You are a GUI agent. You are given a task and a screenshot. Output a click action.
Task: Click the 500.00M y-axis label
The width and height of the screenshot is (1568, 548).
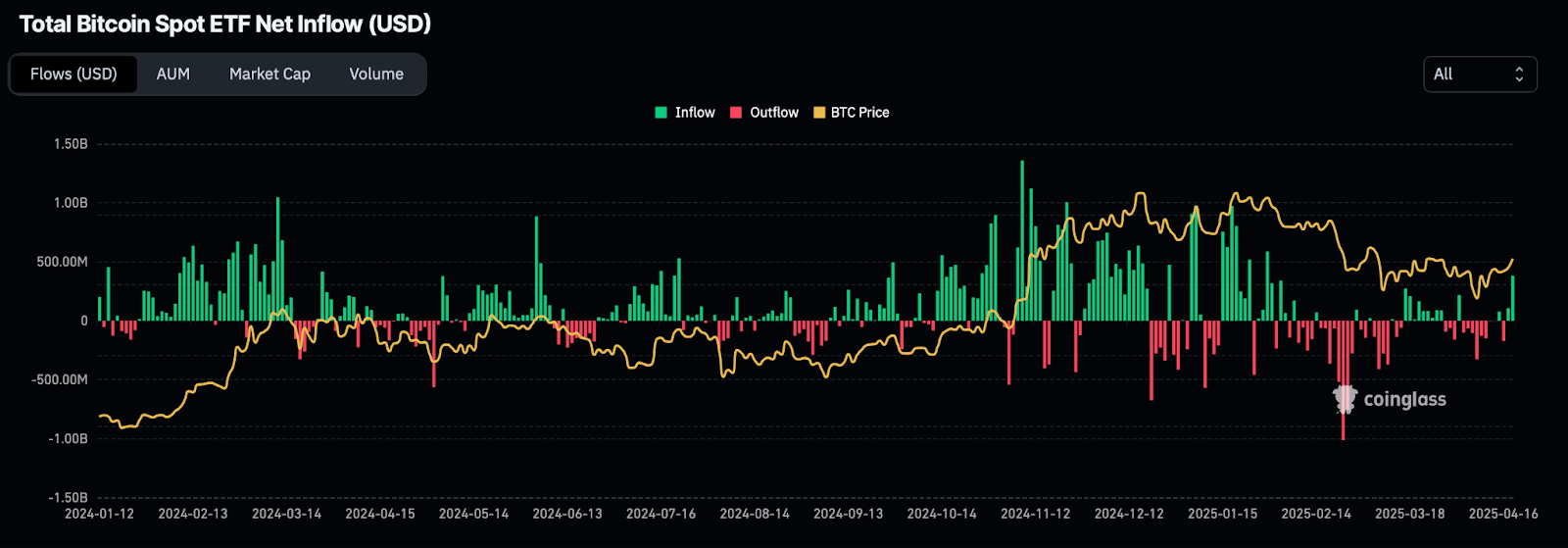pyautogui.click(x=63, y=262)
